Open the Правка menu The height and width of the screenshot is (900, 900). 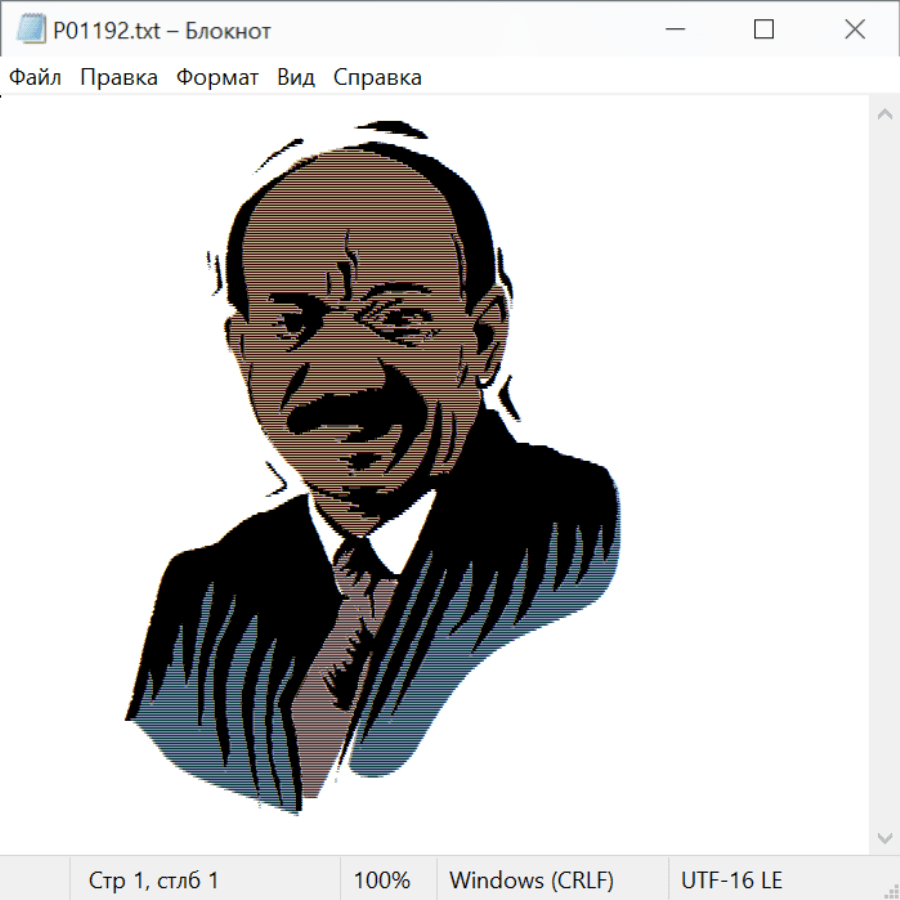[119, 78]
